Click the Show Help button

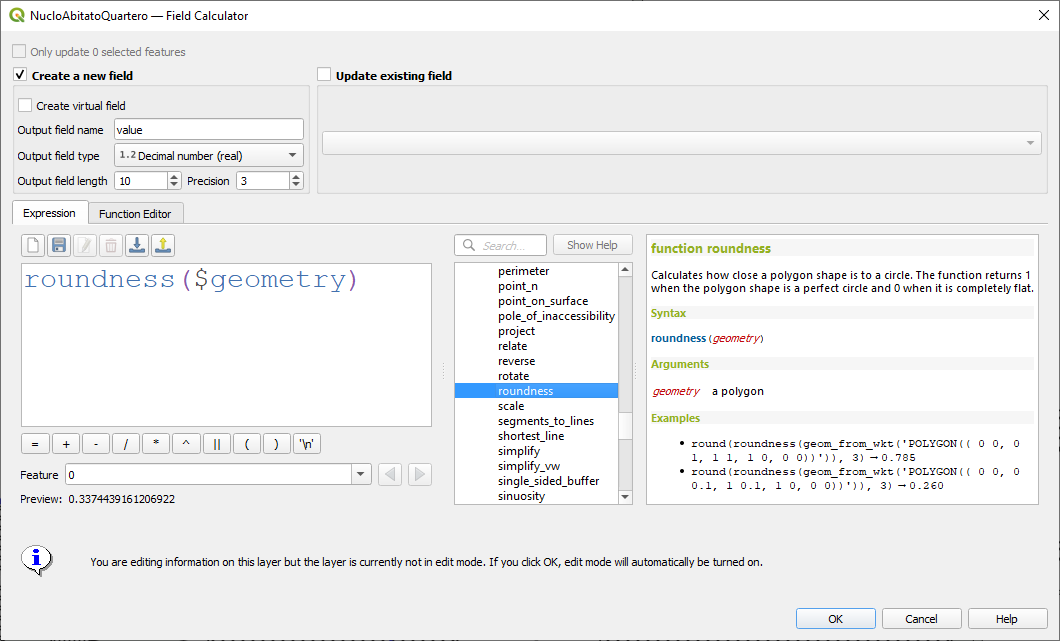coord(592,245)
